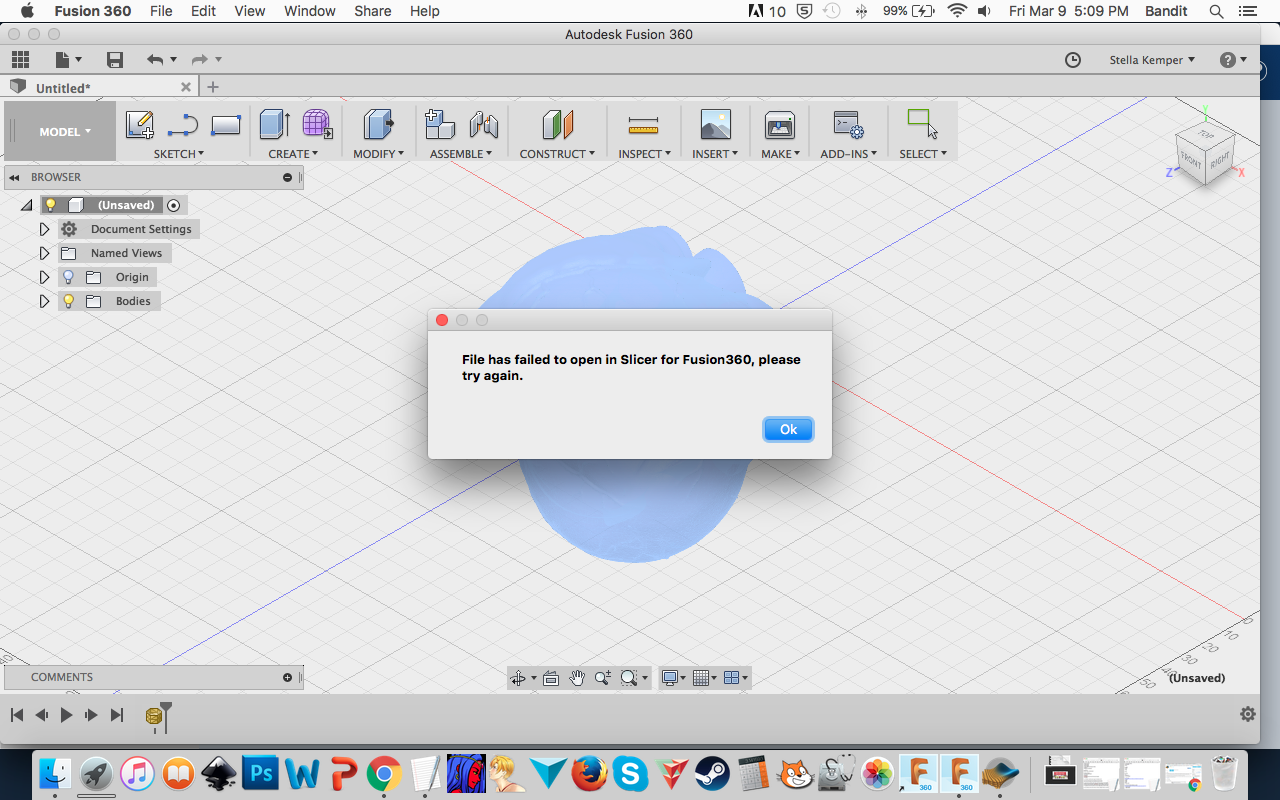
Task: Open the File menu in menu bar
Action: click(x=161, y=11)
